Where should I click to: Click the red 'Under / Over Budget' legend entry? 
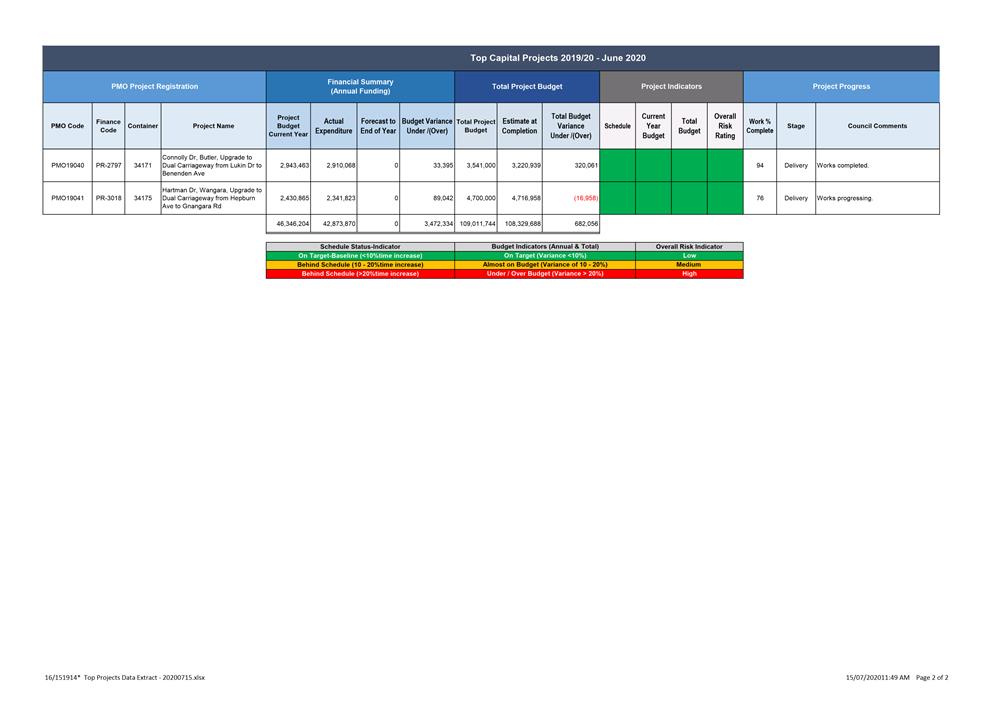(545, 273)
